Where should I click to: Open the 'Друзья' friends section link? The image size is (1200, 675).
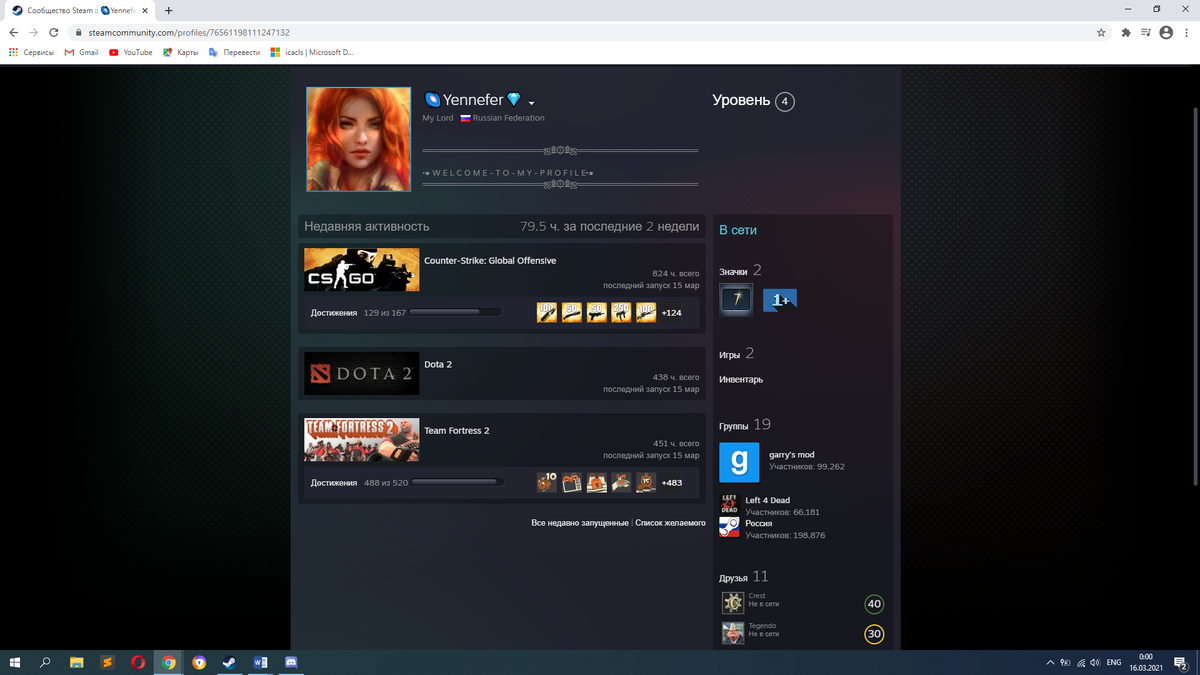tap(733, 577)
